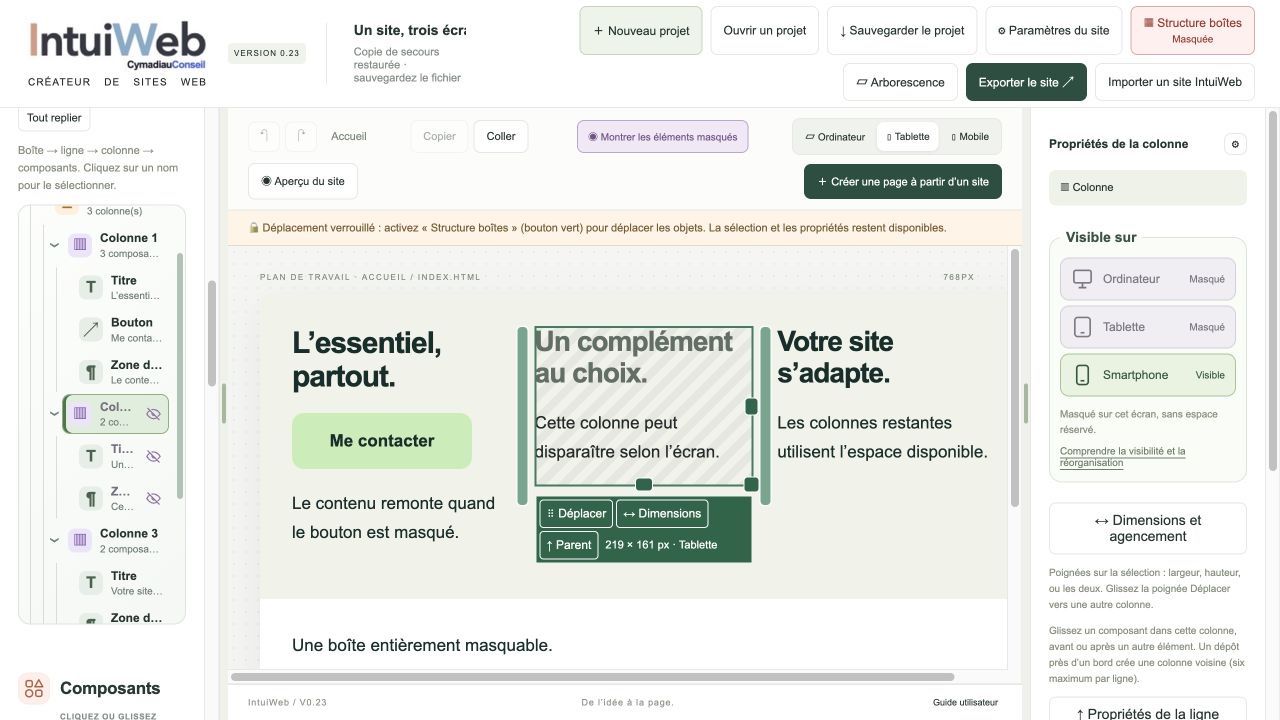Switch canvas to Tablette view
The width and height of the screenshot is (1280, 720).
point(908,137)
